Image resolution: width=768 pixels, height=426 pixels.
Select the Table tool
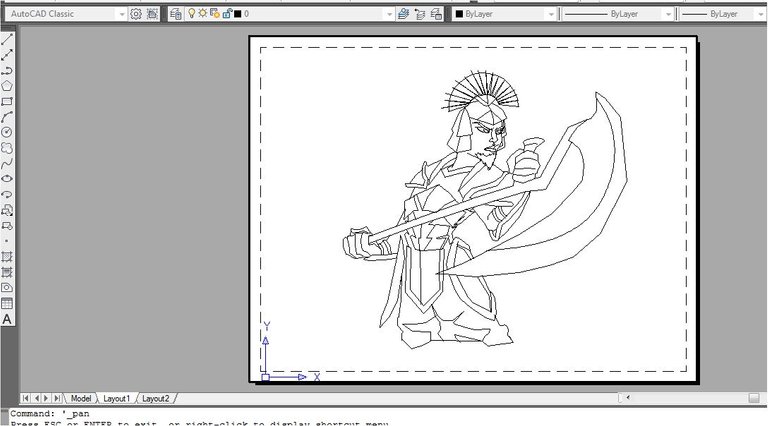(7, 303)
